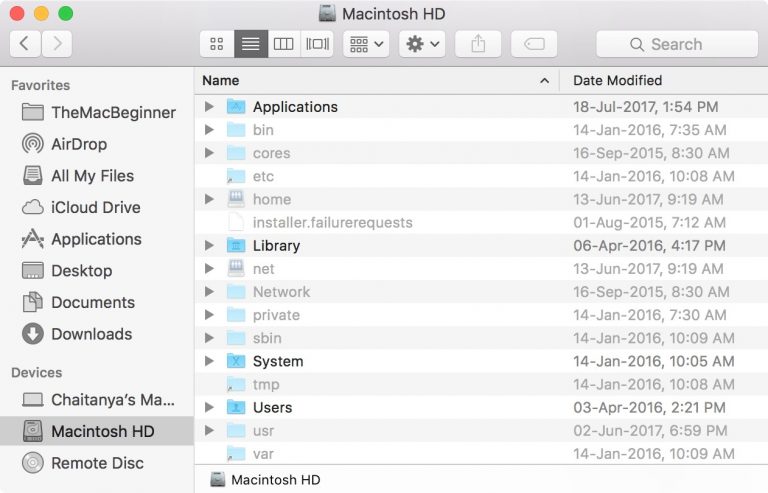This screenshot has height=493, width=768.
Task: Select the var alias folder icon
Action: (x=236, y=454)
